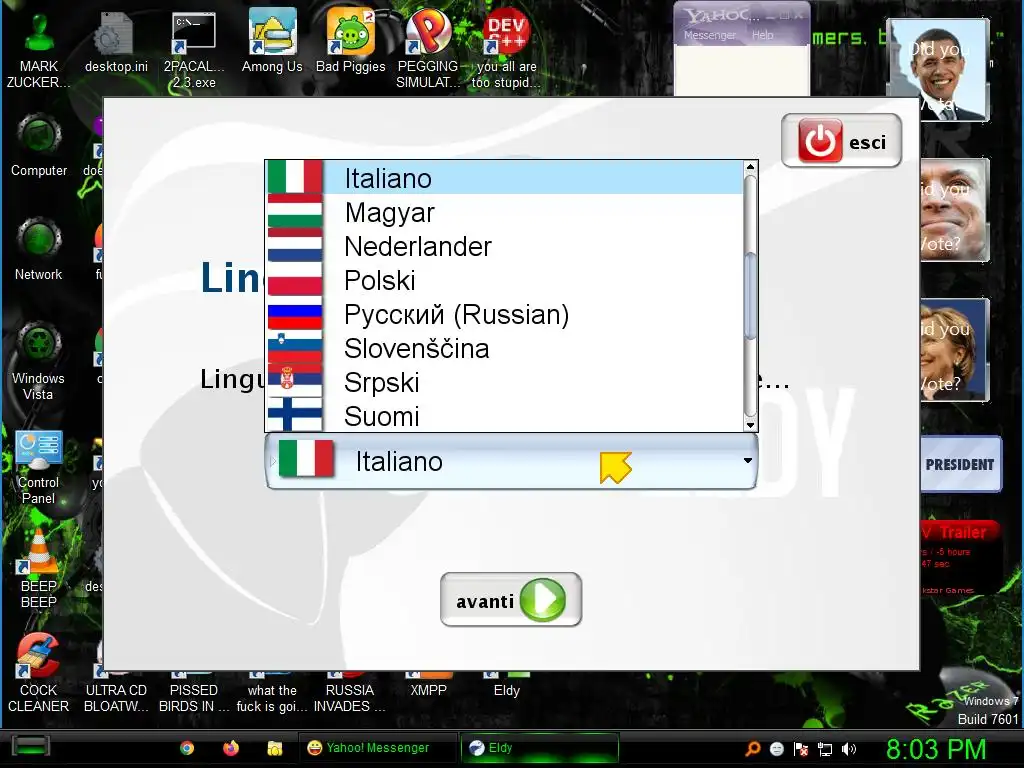
Task: Click the PRESIDENT button on sidebar gadget
Action: pos(959,464)
